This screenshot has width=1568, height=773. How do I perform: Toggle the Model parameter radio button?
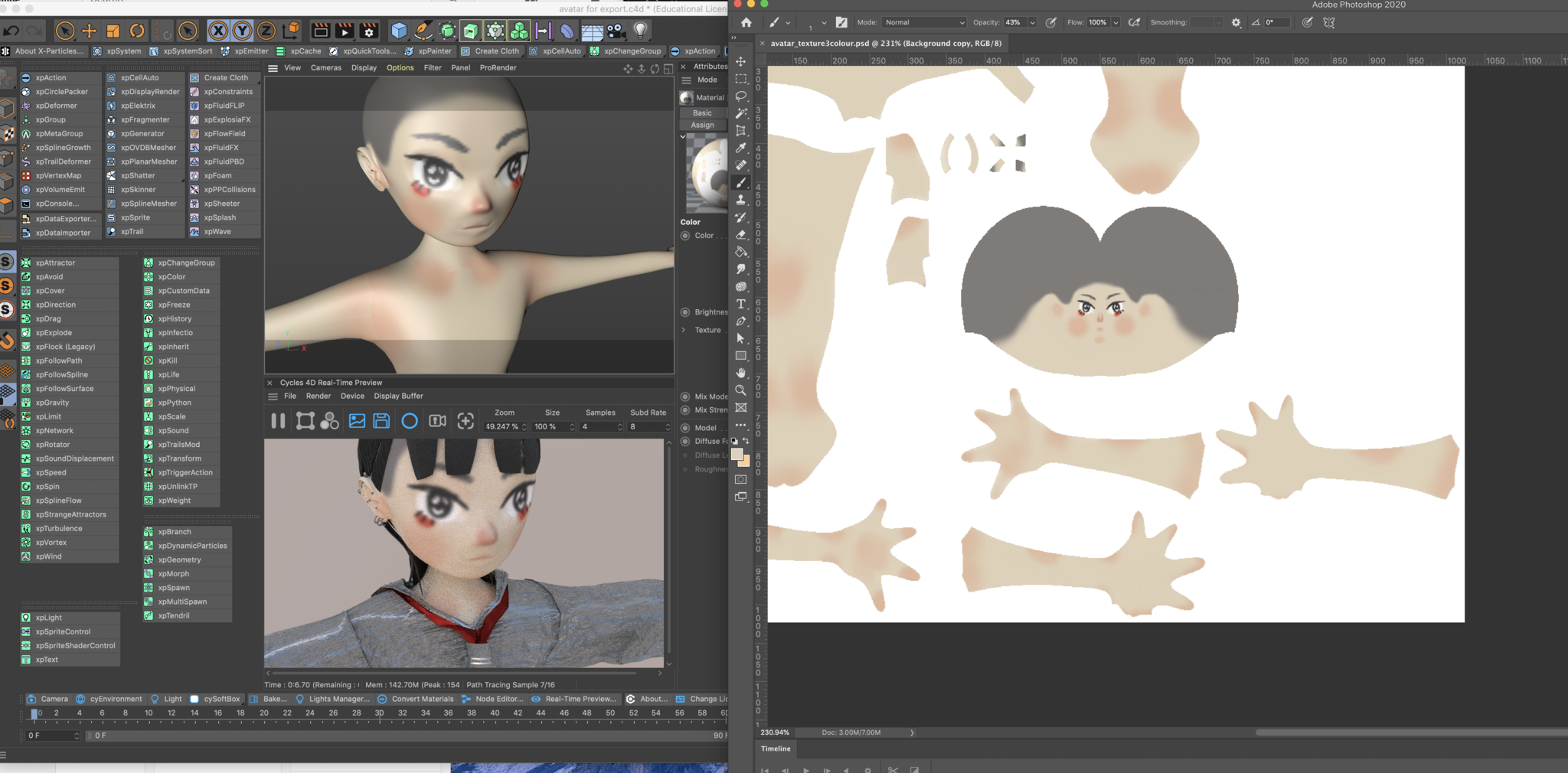(685, 428)
